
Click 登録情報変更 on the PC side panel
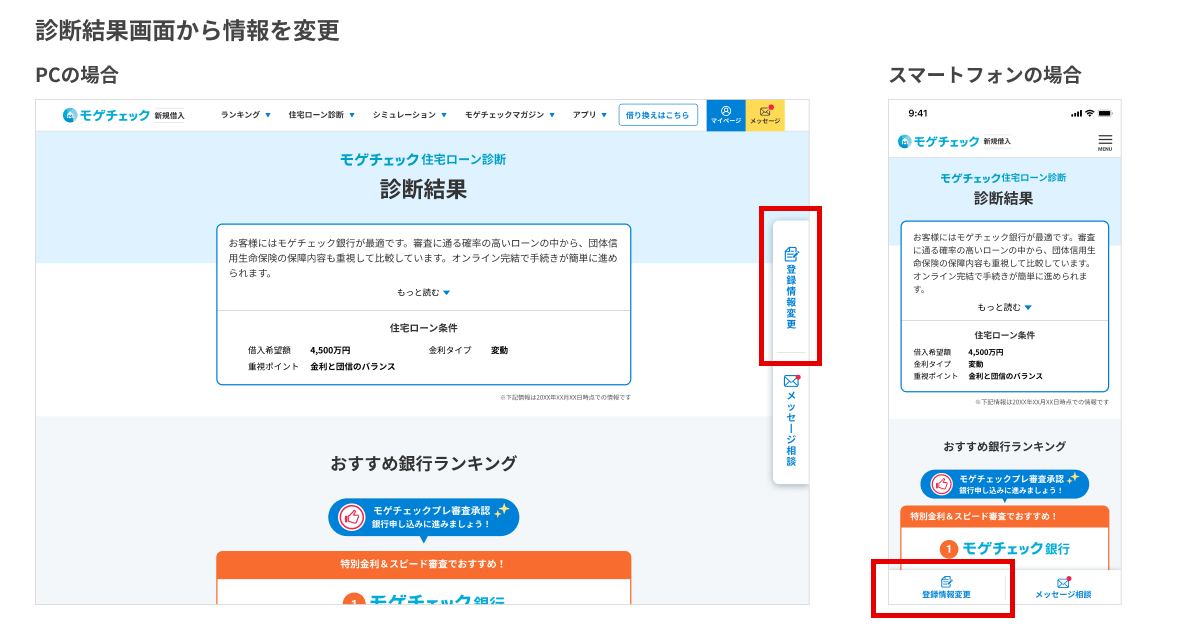pos(791,287)
